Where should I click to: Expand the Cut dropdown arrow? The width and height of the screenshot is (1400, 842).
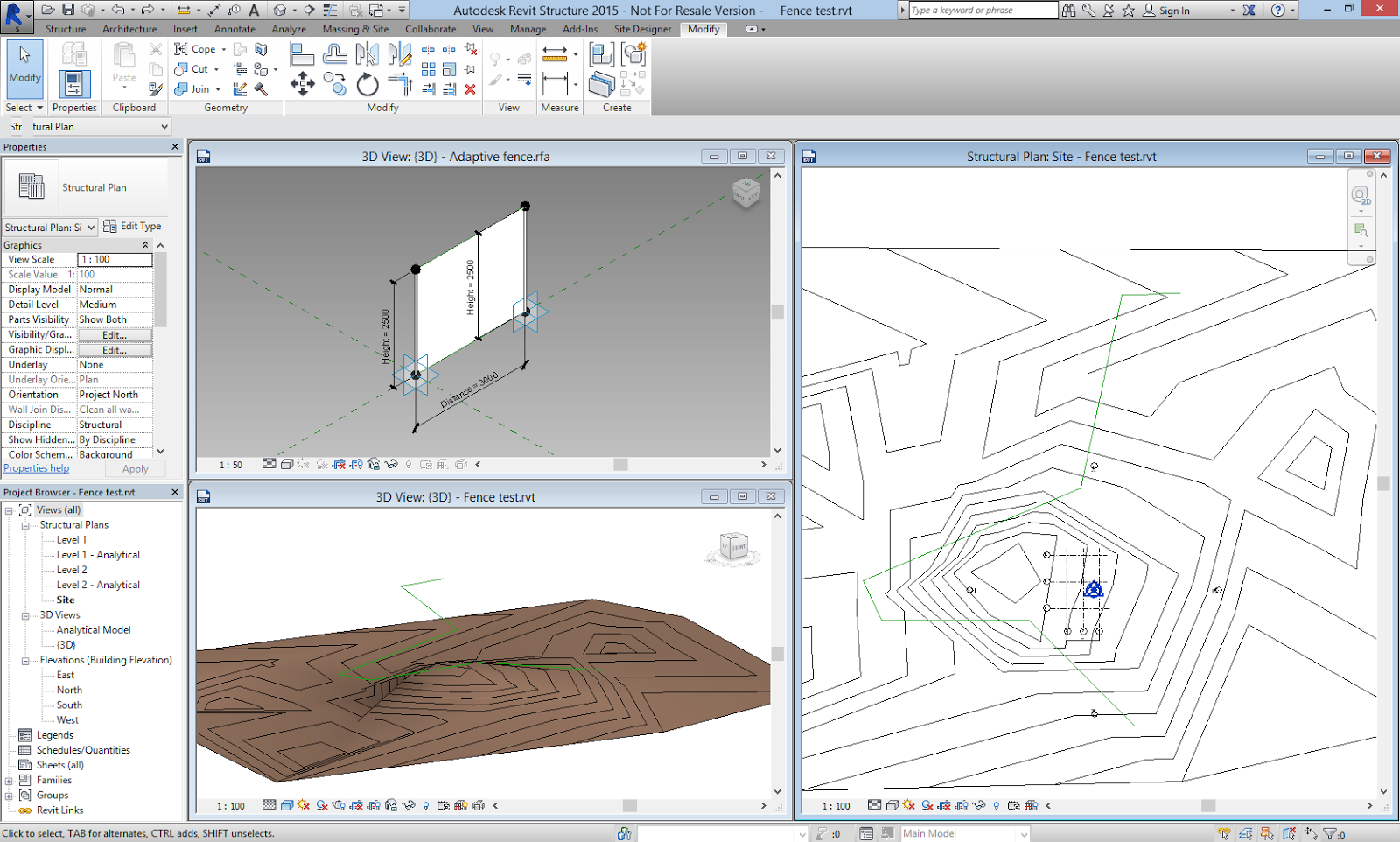coord(216,69)
